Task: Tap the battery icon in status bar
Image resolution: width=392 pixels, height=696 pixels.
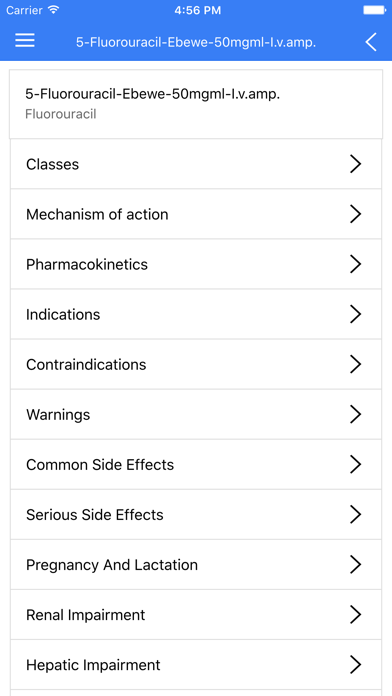Action: point(374,10)
